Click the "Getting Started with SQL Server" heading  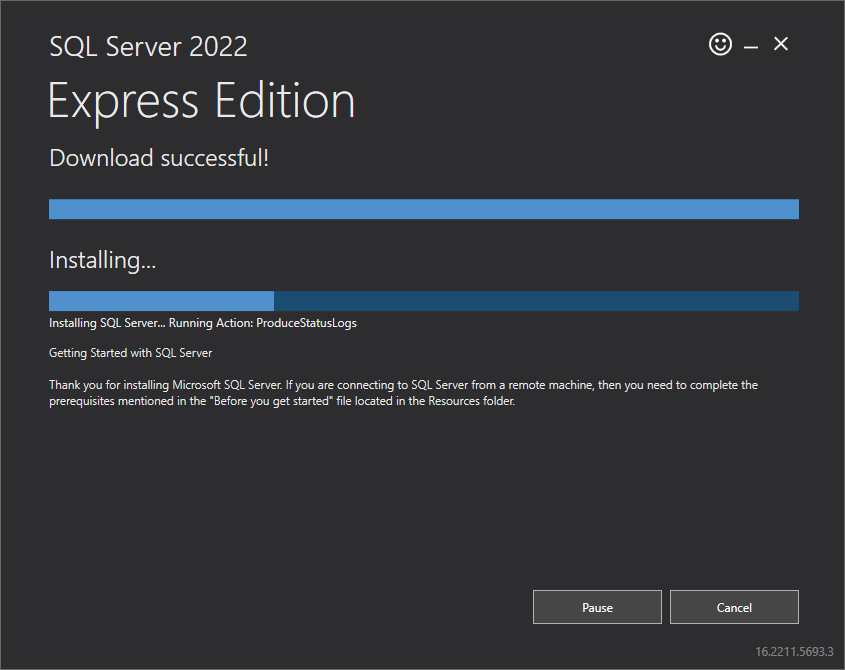[x=130, y=353]
